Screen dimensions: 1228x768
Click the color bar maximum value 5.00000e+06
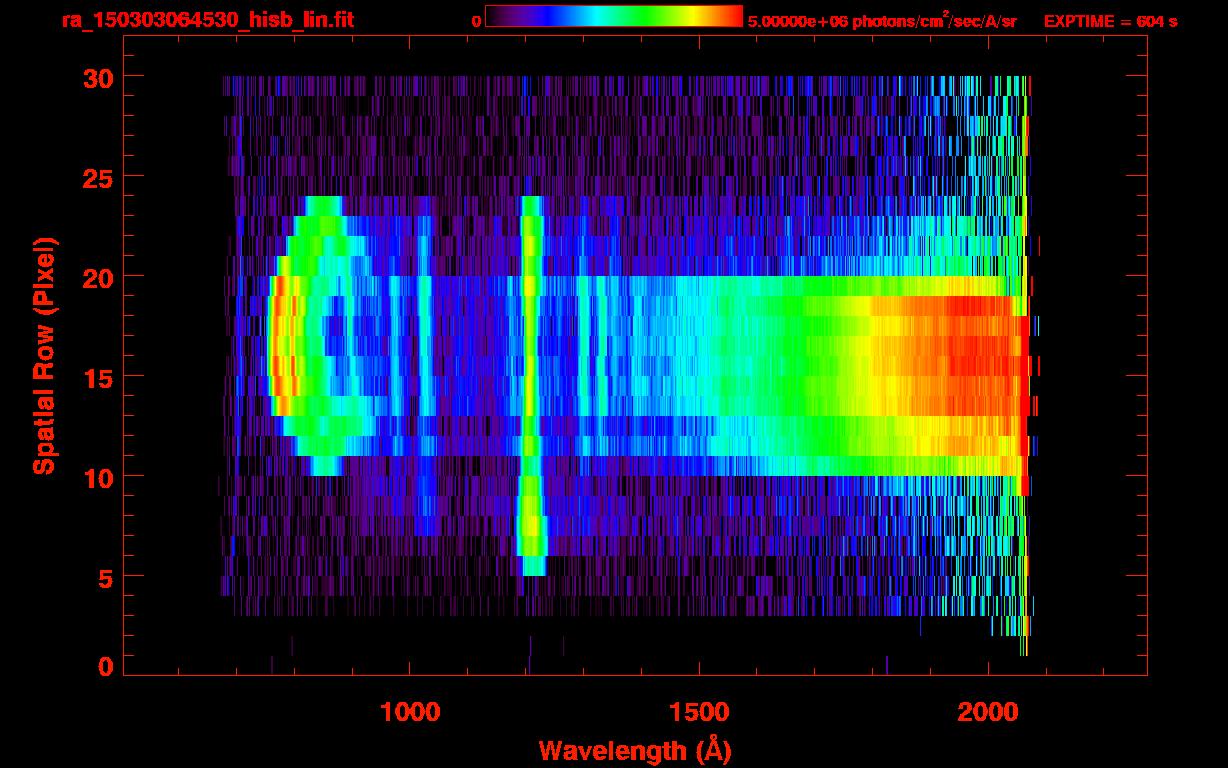pyautogui.click(x=795, y=21)
